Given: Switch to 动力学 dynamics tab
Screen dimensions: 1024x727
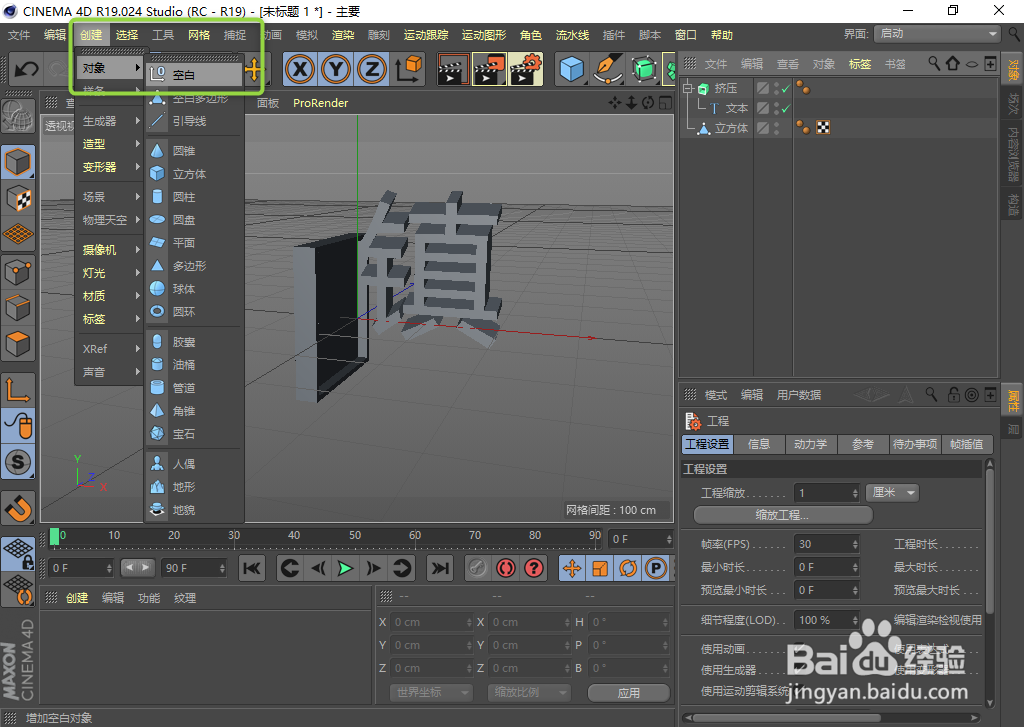Looking at the screenshot, I should coord(810,444).
